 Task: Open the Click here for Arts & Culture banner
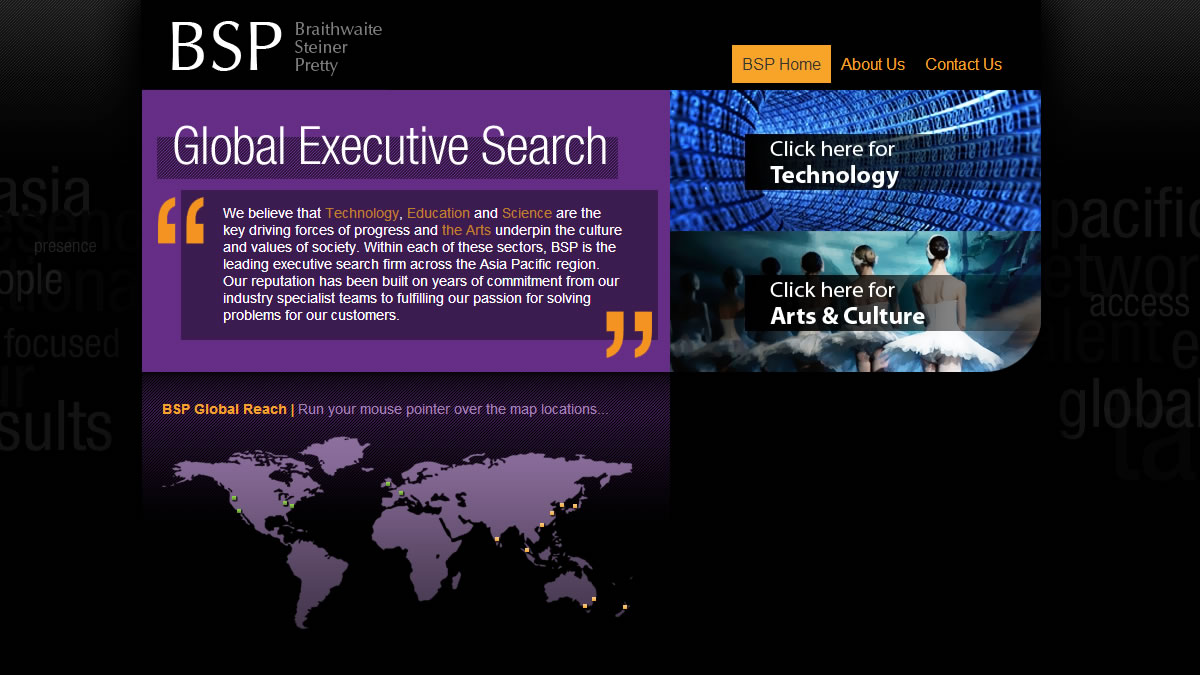coord(855,302)
